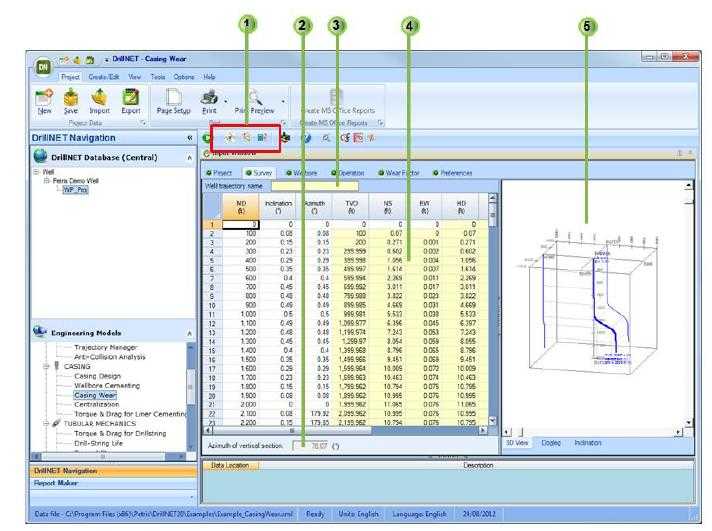The image size is (712, 531).
Task: Open the Project Data group dialog launcher
Action: pos(143,123)
